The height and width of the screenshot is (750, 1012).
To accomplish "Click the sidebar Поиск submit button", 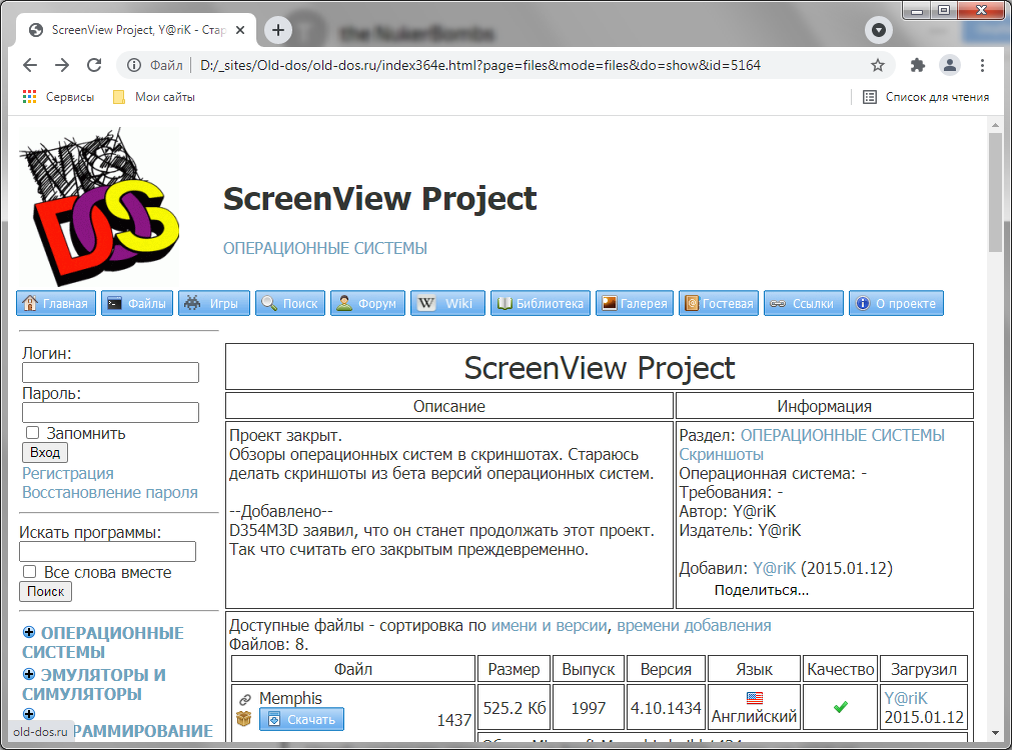I will click(45, 591).
